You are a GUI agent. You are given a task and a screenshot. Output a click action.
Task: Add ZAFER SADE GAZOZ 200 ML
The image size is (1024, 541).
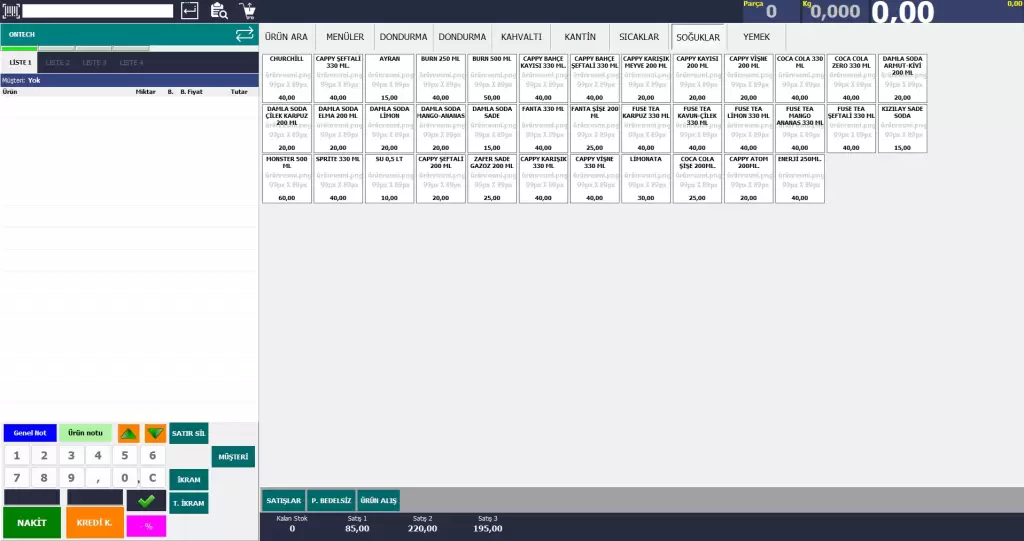tap(492, 179)
